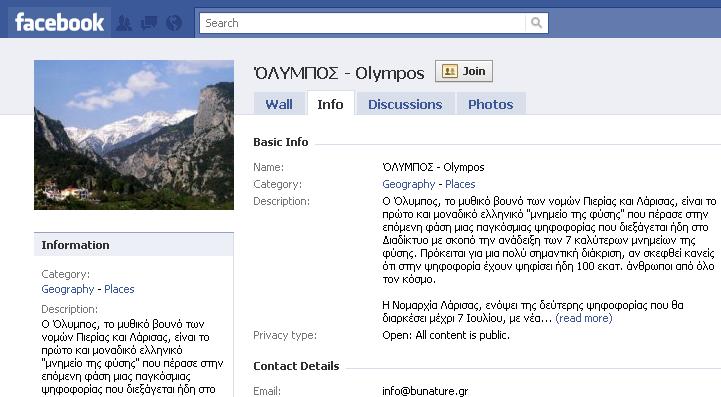721x397 pixels.
Task: Click the 'Open: All content is public.' text
Action: point(446,335)
